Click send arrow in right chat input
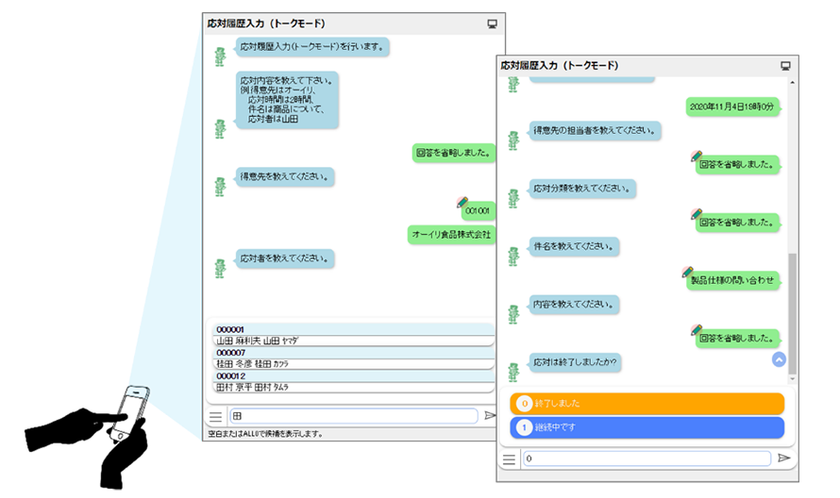This screenshot has height=498, width=840. tap(784, 458)
